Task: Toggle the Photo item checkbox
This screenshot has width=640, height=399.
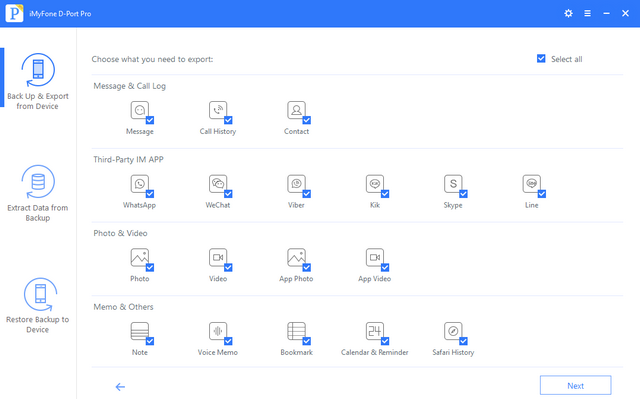Action: (x=150, y=267)
